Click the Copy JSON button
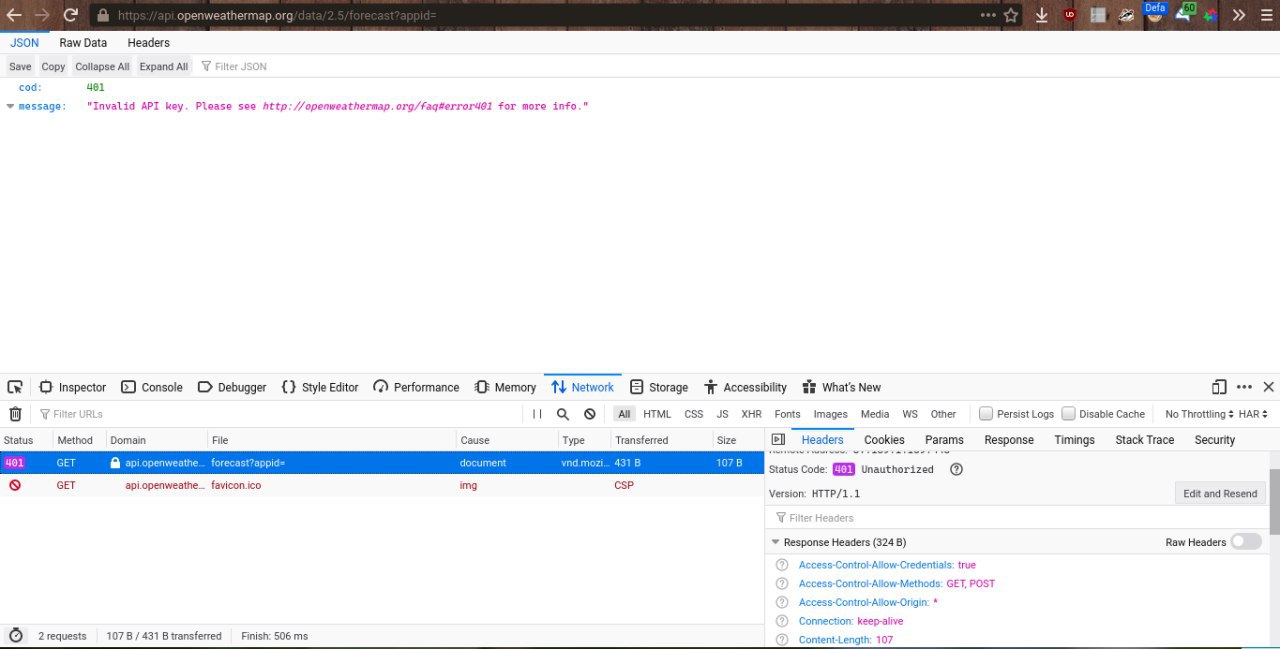 click(53, 67)
